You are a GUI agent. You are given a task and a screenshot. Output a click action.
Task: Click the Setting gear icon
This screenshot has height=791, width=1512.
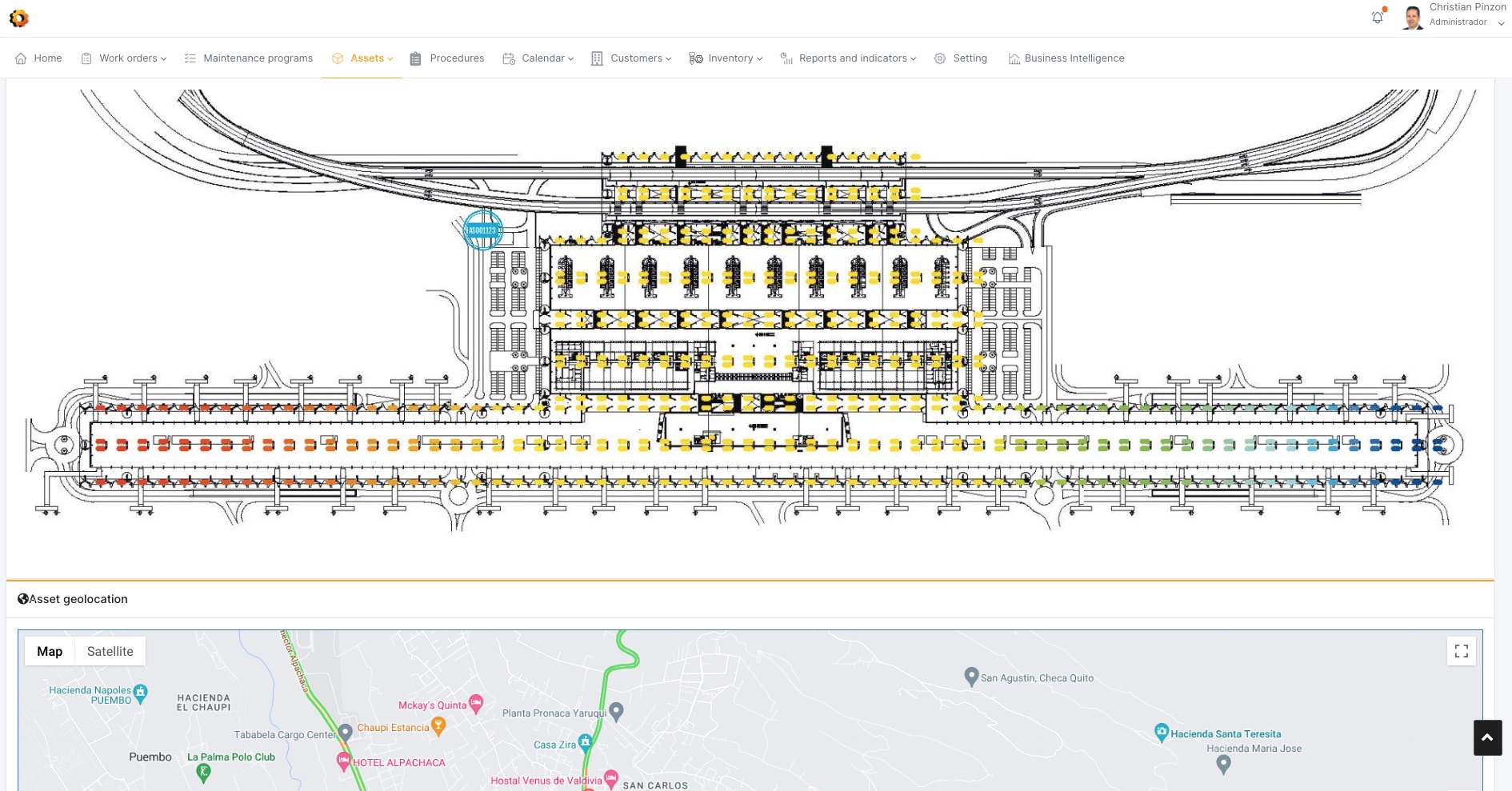[940, 58]
